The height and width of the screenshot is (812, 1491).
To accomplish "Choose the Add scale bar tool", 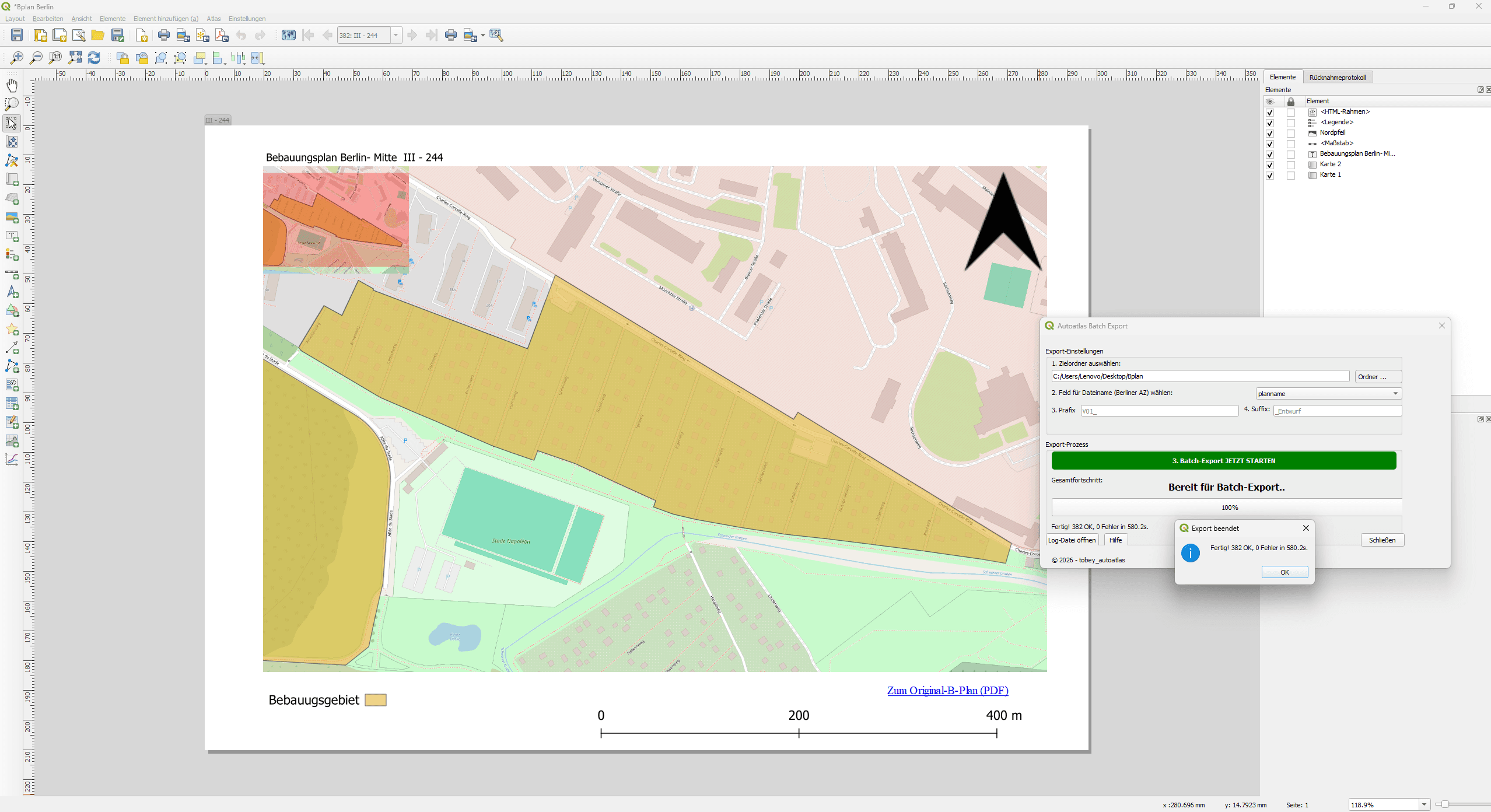I will click(x=12, y=274).
